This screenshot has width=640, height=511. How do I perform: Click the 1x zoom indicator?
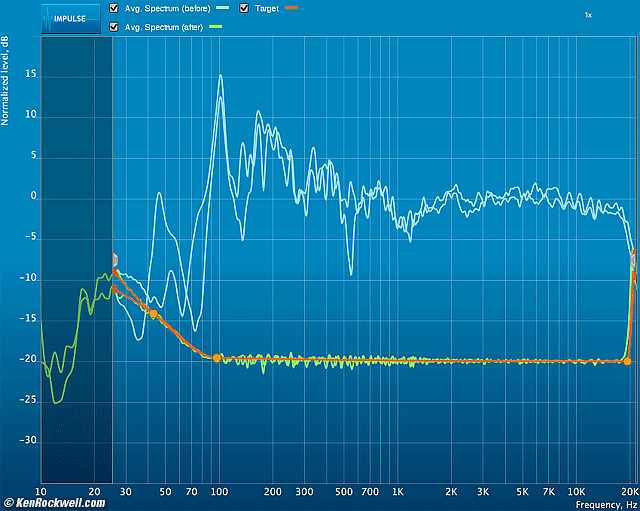[x=588, y=16]
